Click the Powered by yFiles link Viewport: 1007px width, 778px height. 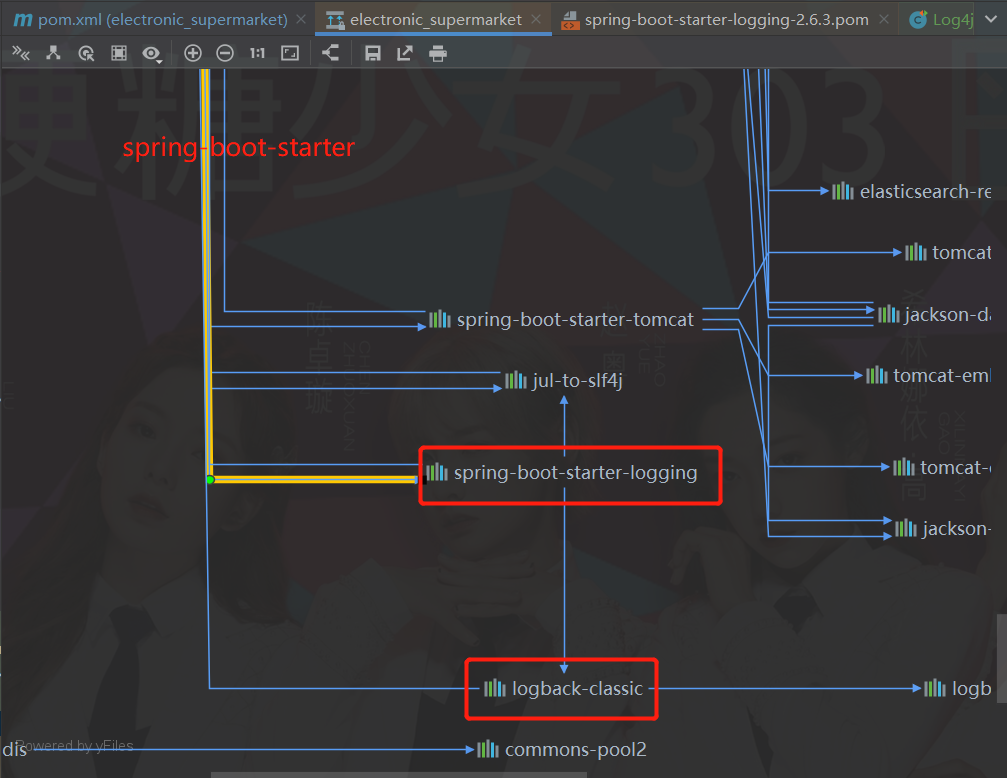click(x=78, y=745)
